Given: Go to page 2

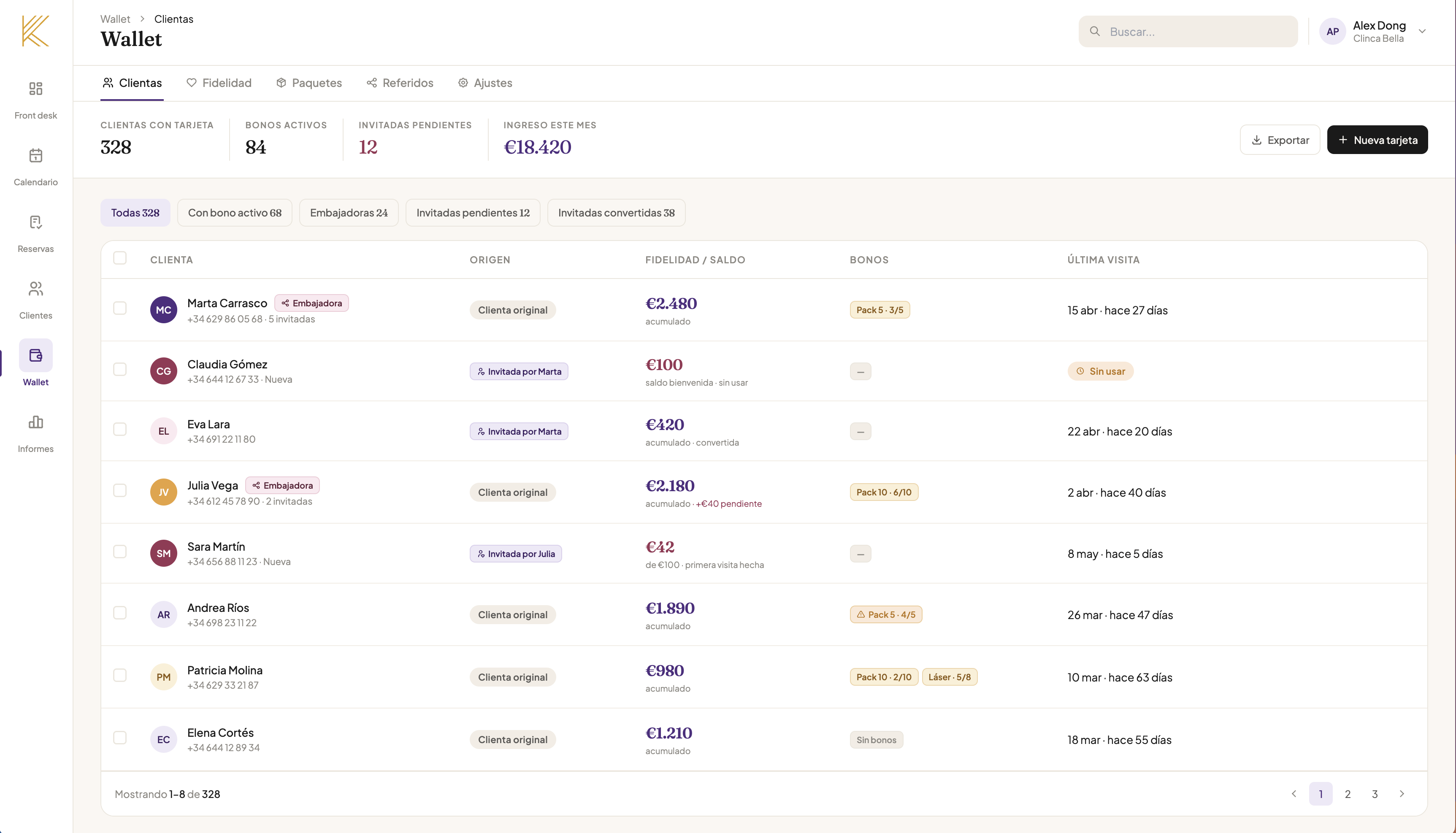Looking at the screenshot, I should tap(1348, 793).
